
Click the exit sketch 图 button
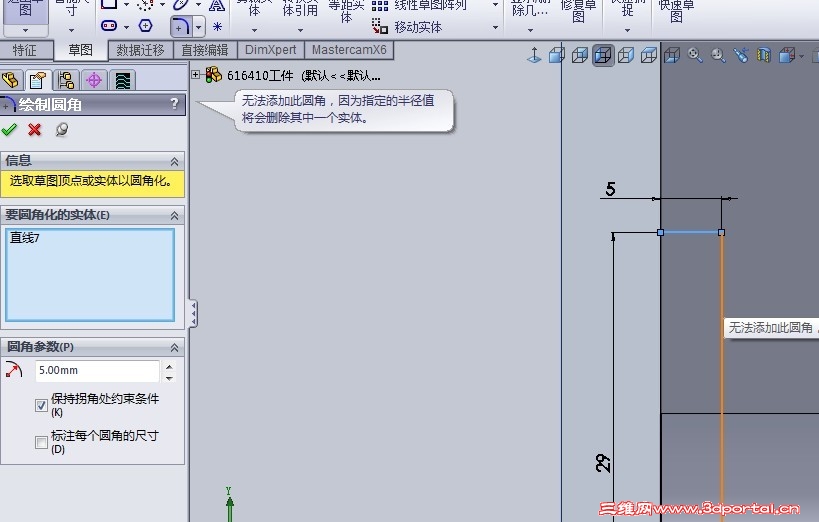pyautogui.click(x=25, y=9)
